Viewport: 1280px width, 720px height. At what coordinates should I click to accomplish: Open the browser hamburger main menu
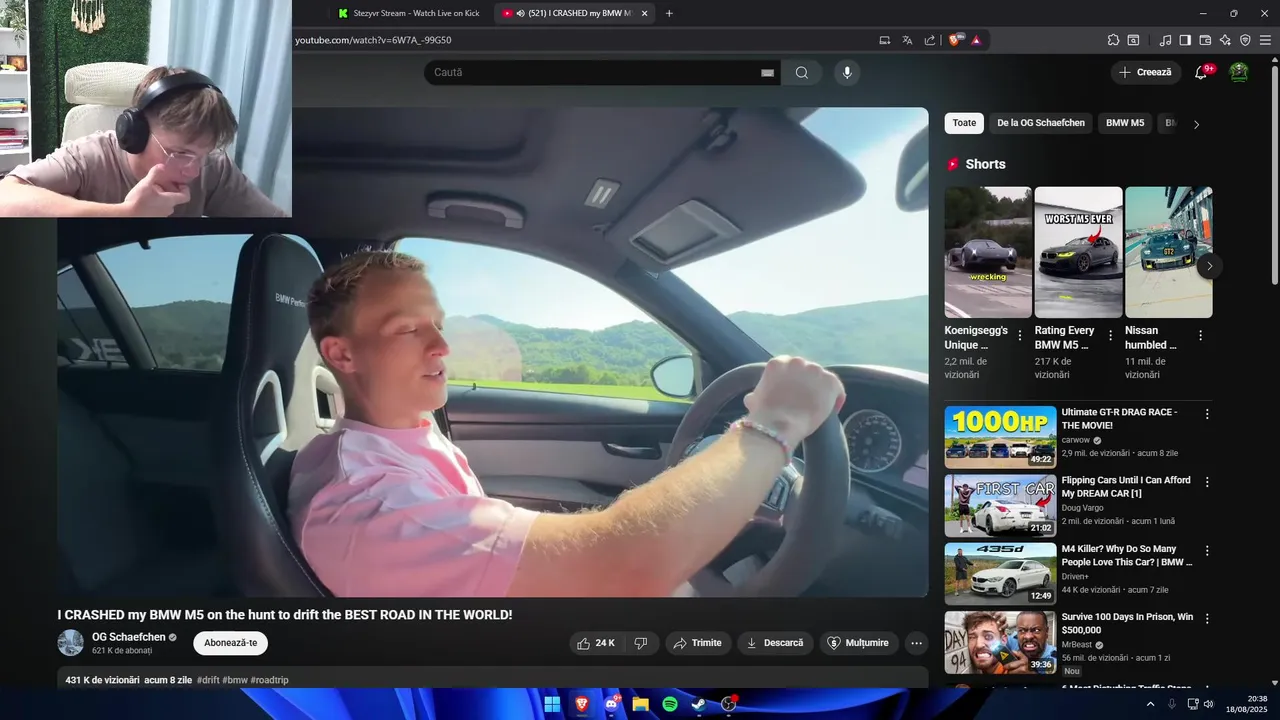[1265, 40]
